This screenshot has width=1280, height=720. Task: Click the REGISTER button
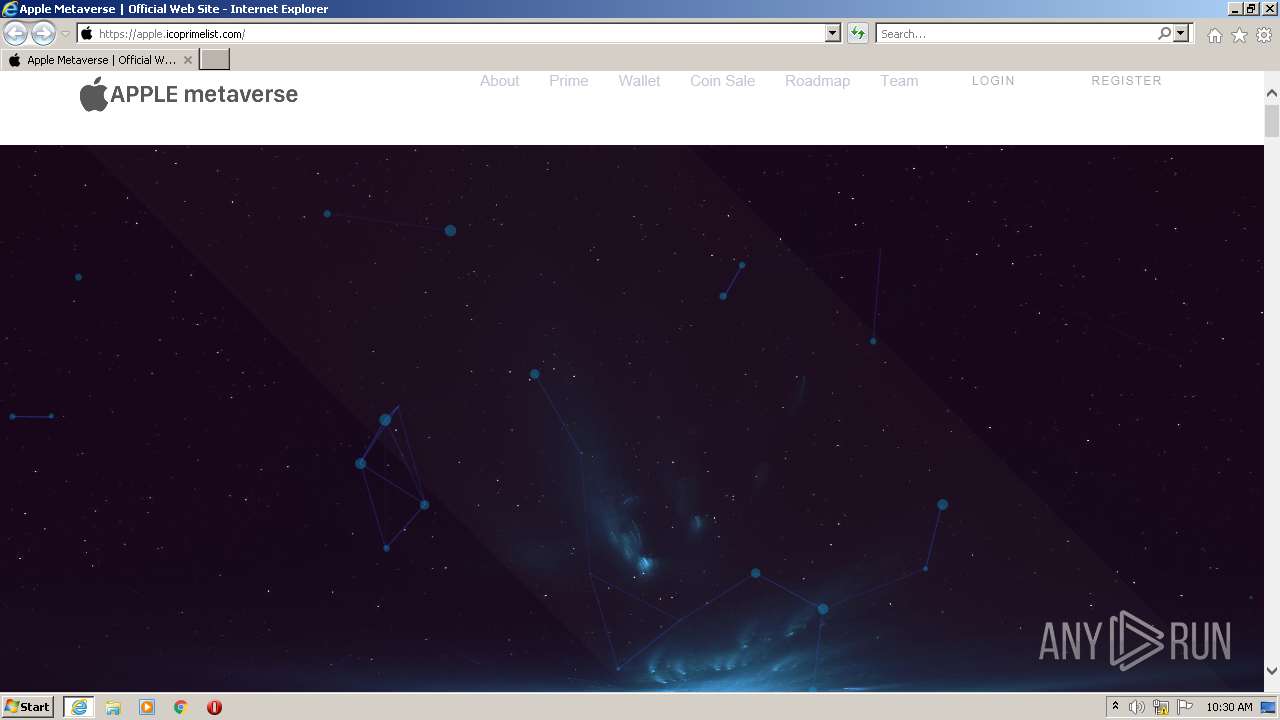tap(1126, 81)
